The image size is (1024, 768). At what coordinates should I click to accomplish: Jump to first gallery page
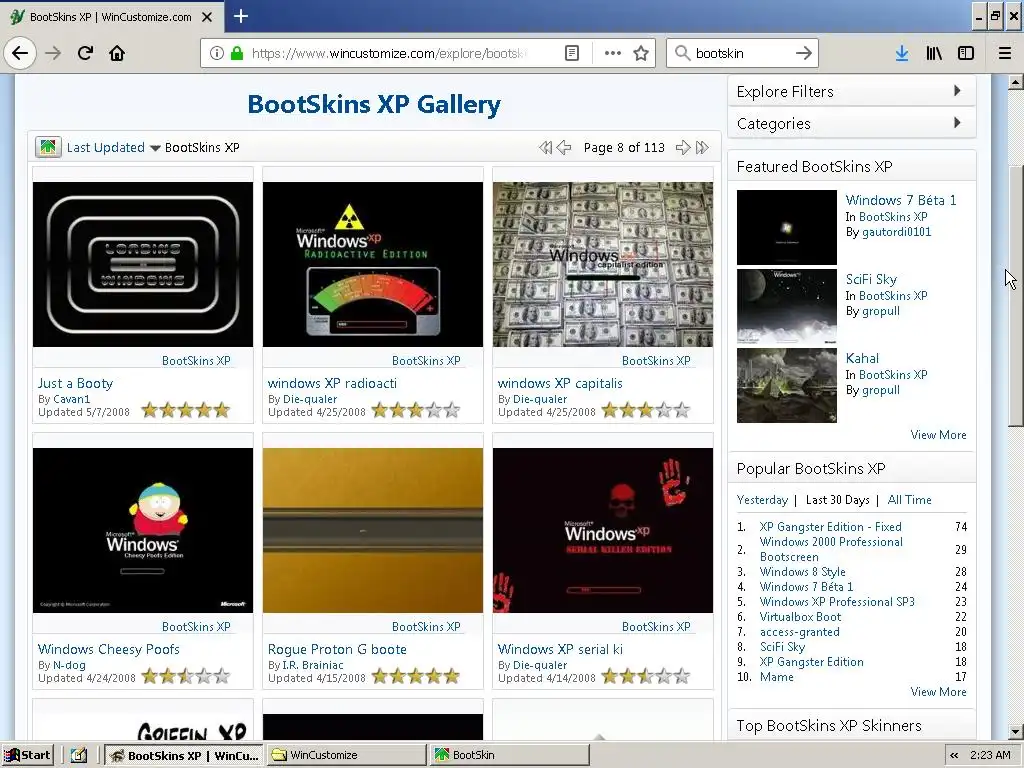click(x=545, y=148)
